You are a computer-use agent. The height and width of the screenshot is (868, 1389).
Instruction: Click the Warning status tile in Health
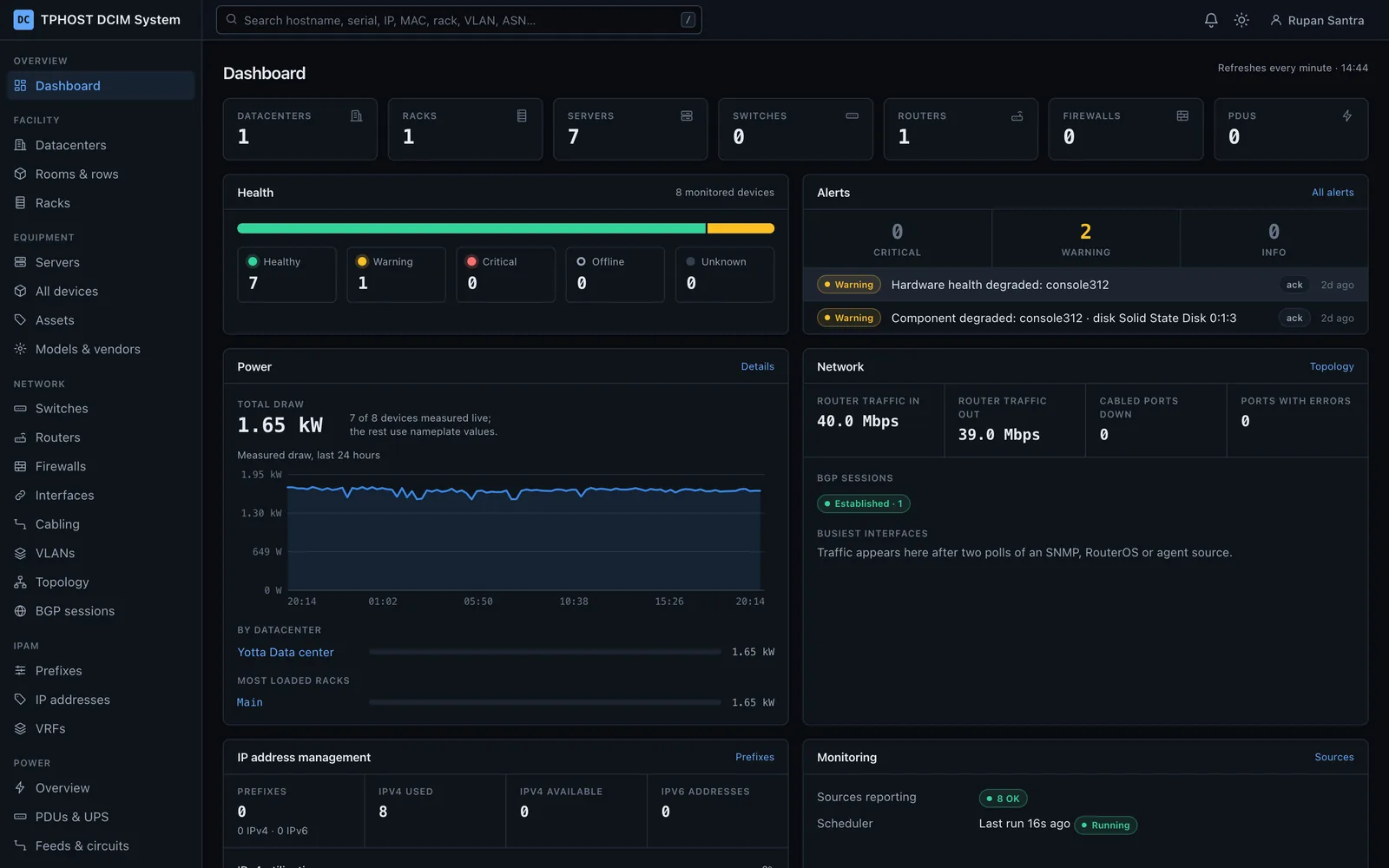click(396, 274)
